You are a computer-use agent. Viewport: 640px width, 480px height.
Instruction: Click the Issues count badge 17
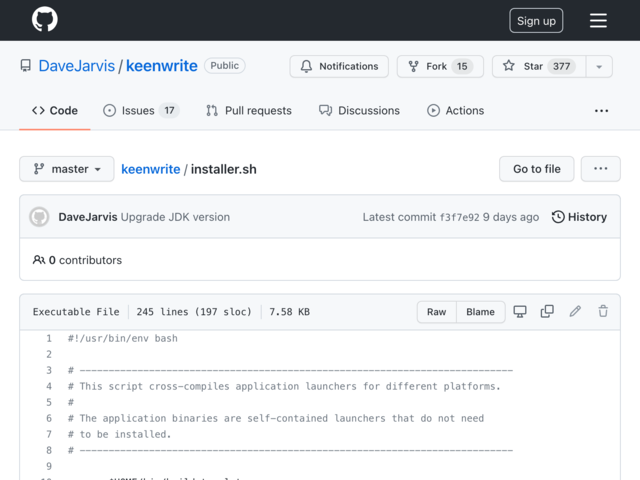[169, 111]
